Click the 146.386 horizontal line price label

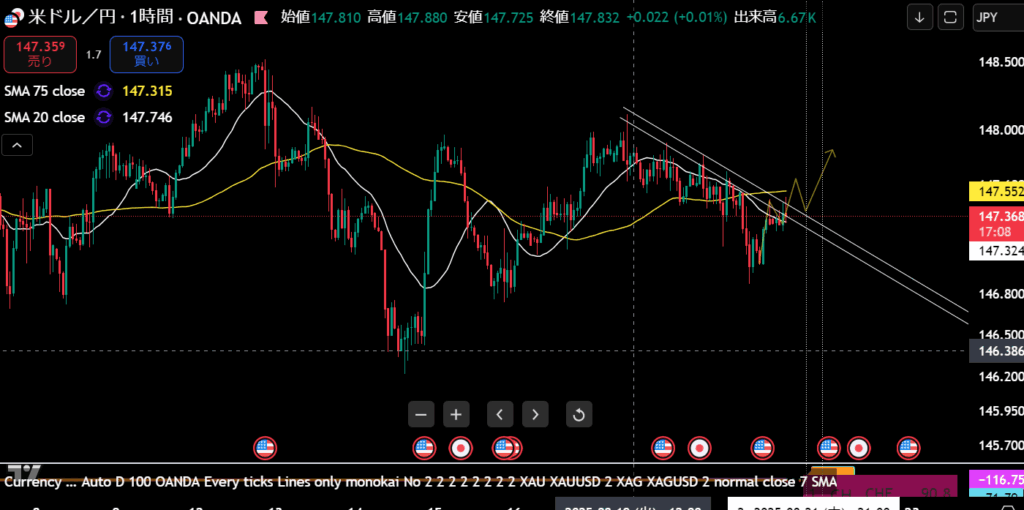[996, 351]
